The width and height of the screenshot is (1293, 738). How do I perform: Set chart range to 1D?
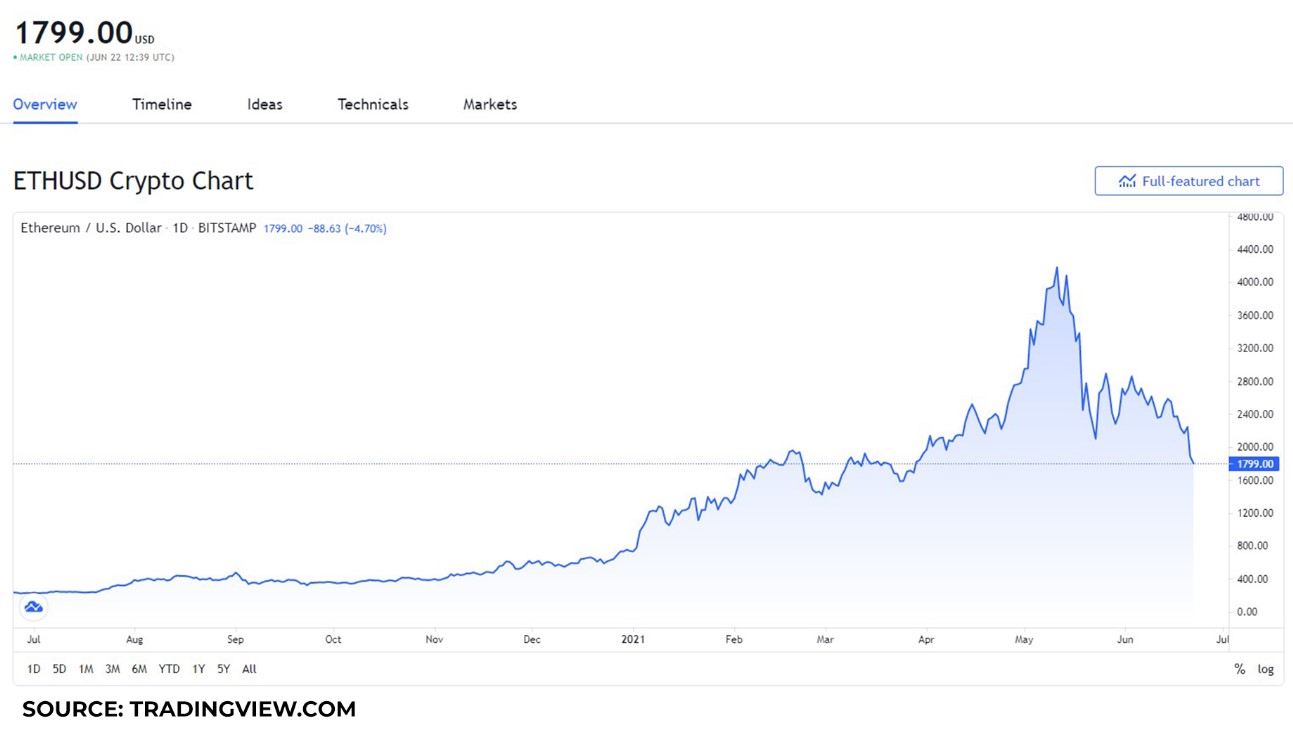33,669
